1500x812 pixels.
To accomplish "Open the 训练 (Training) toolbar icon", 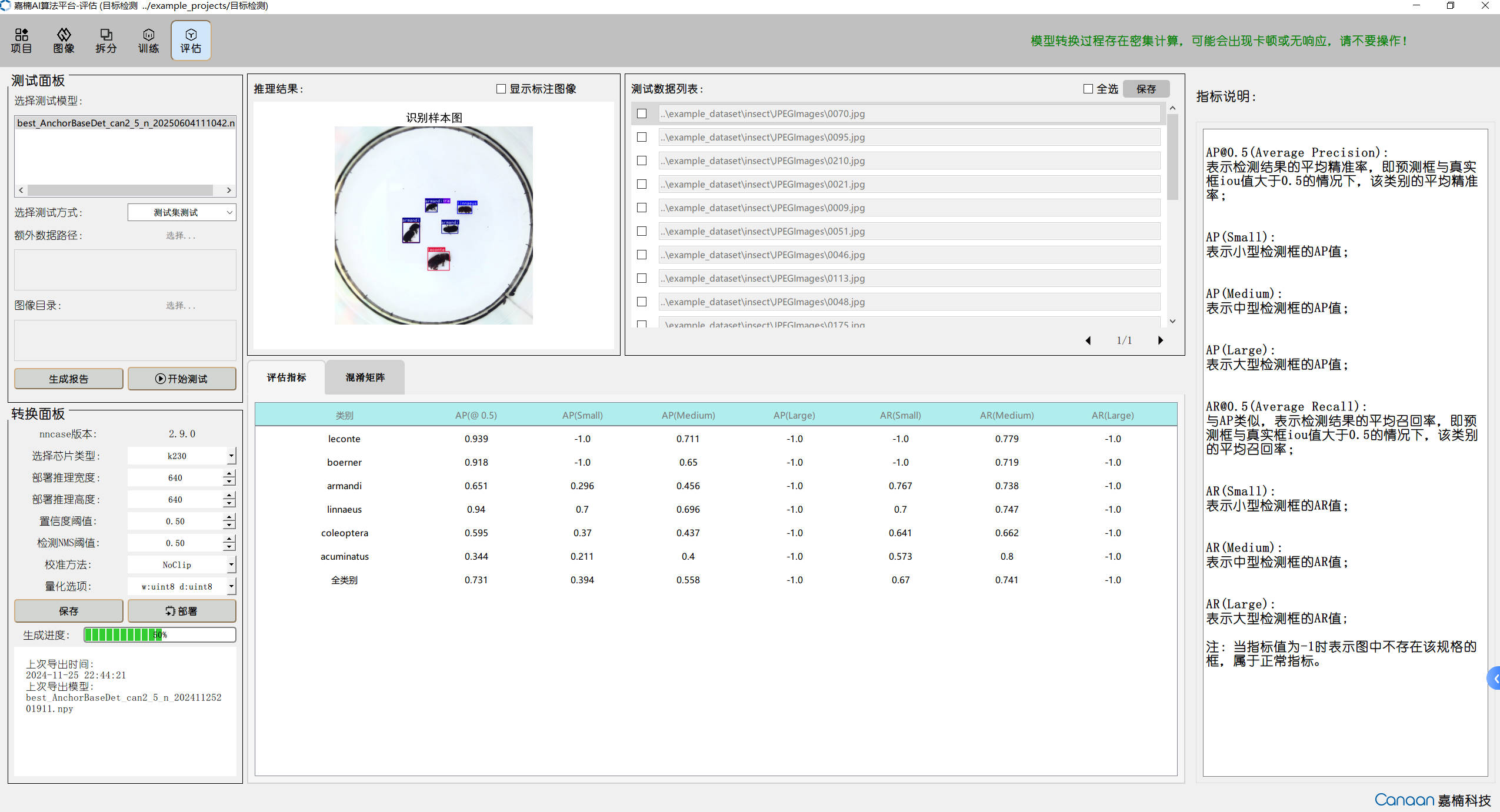I will coord(148,41).
